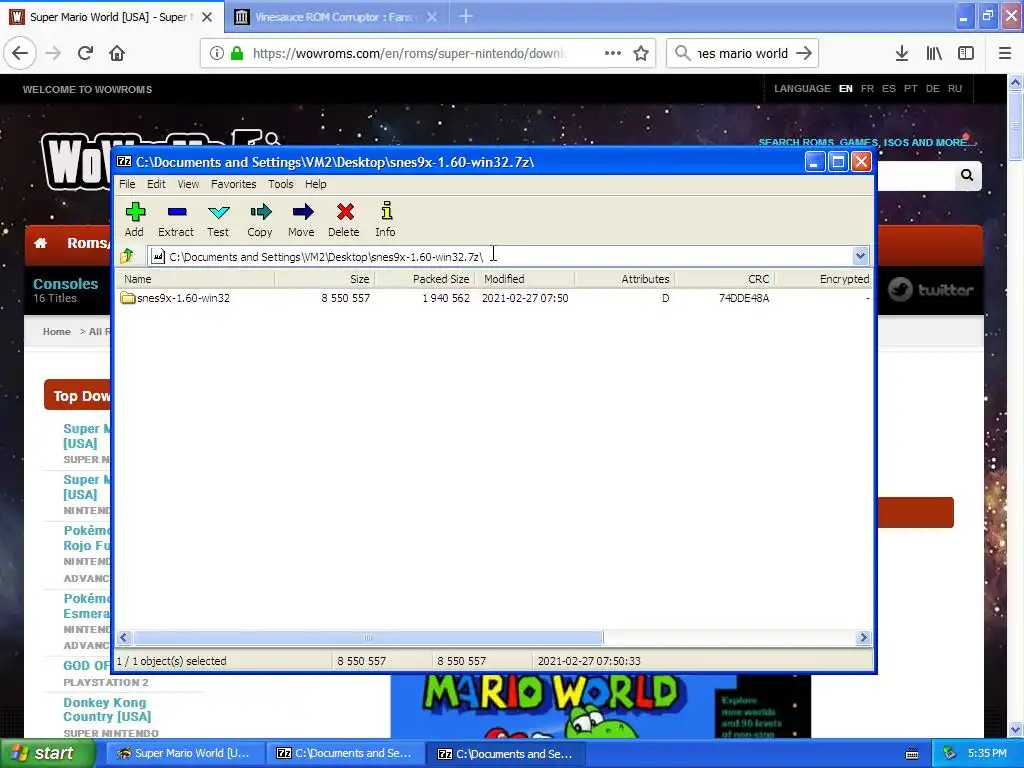Open page actions three-dot menu
Image resolution: width=1024 pixels, height=768 pixels.
click(x=613, y=54)
